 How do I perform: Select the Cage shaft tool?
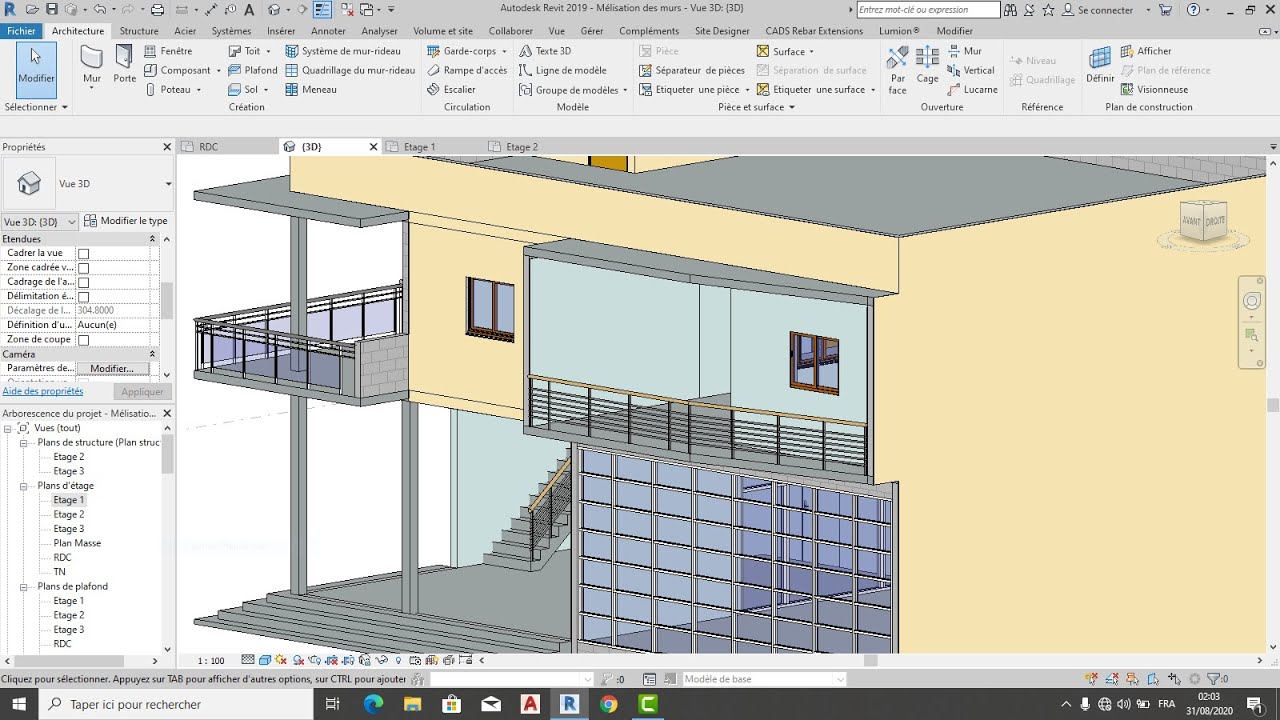pos(928,65)
